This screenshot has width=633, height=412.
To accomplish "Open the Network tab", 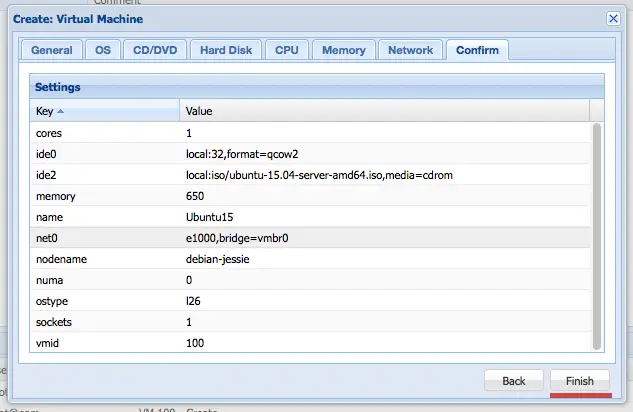I will coord(411,50).
